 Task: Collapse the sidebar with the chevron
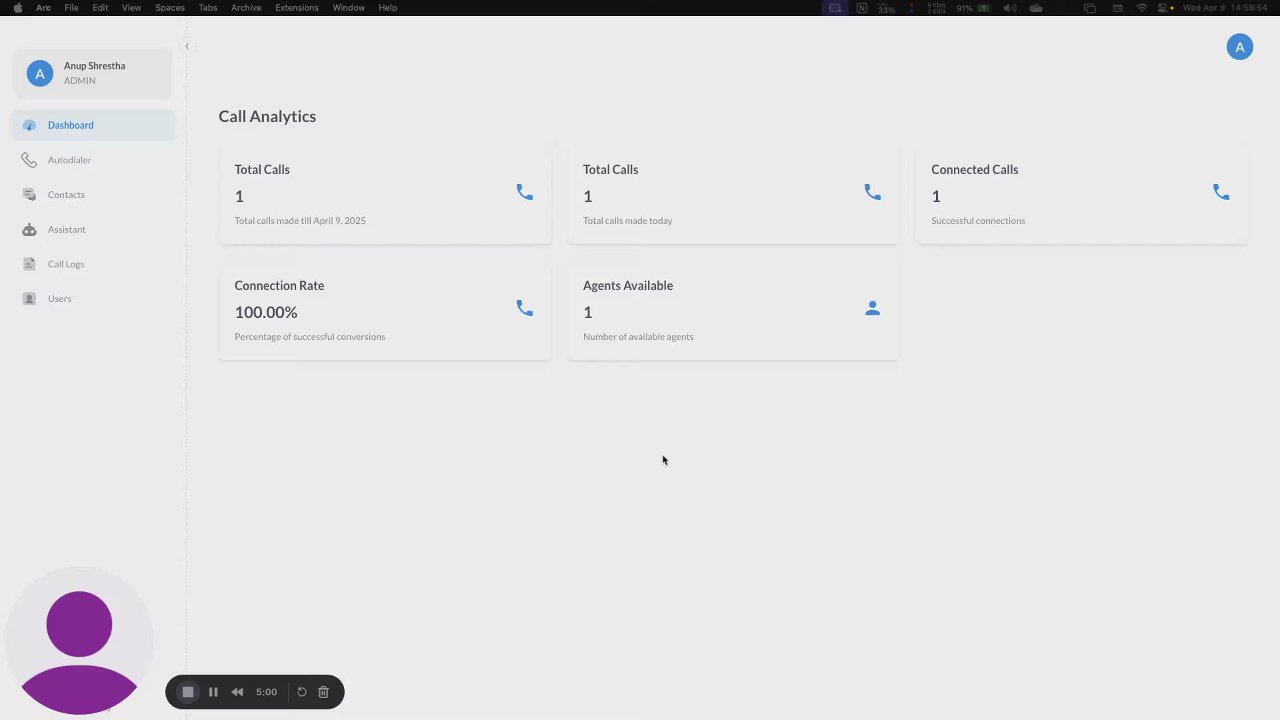[186, 46]
